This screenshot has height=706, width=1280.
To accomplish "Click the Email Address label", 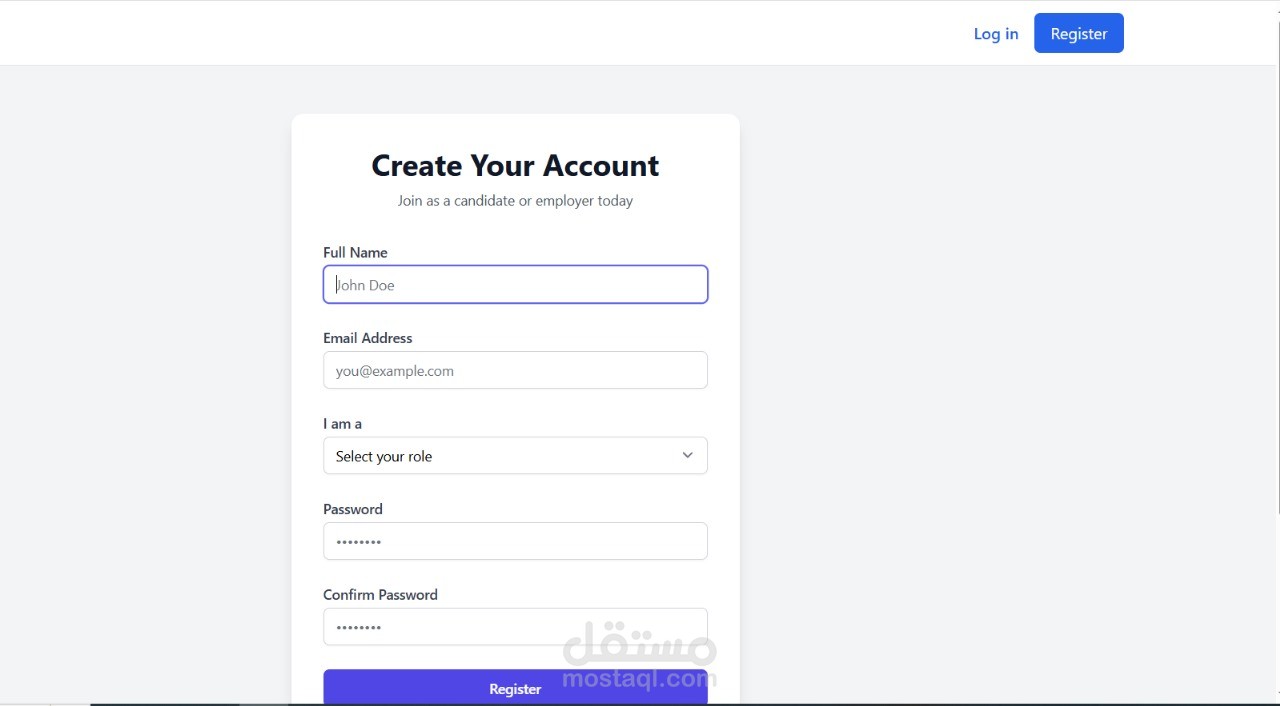I will (x=367, y=338).
